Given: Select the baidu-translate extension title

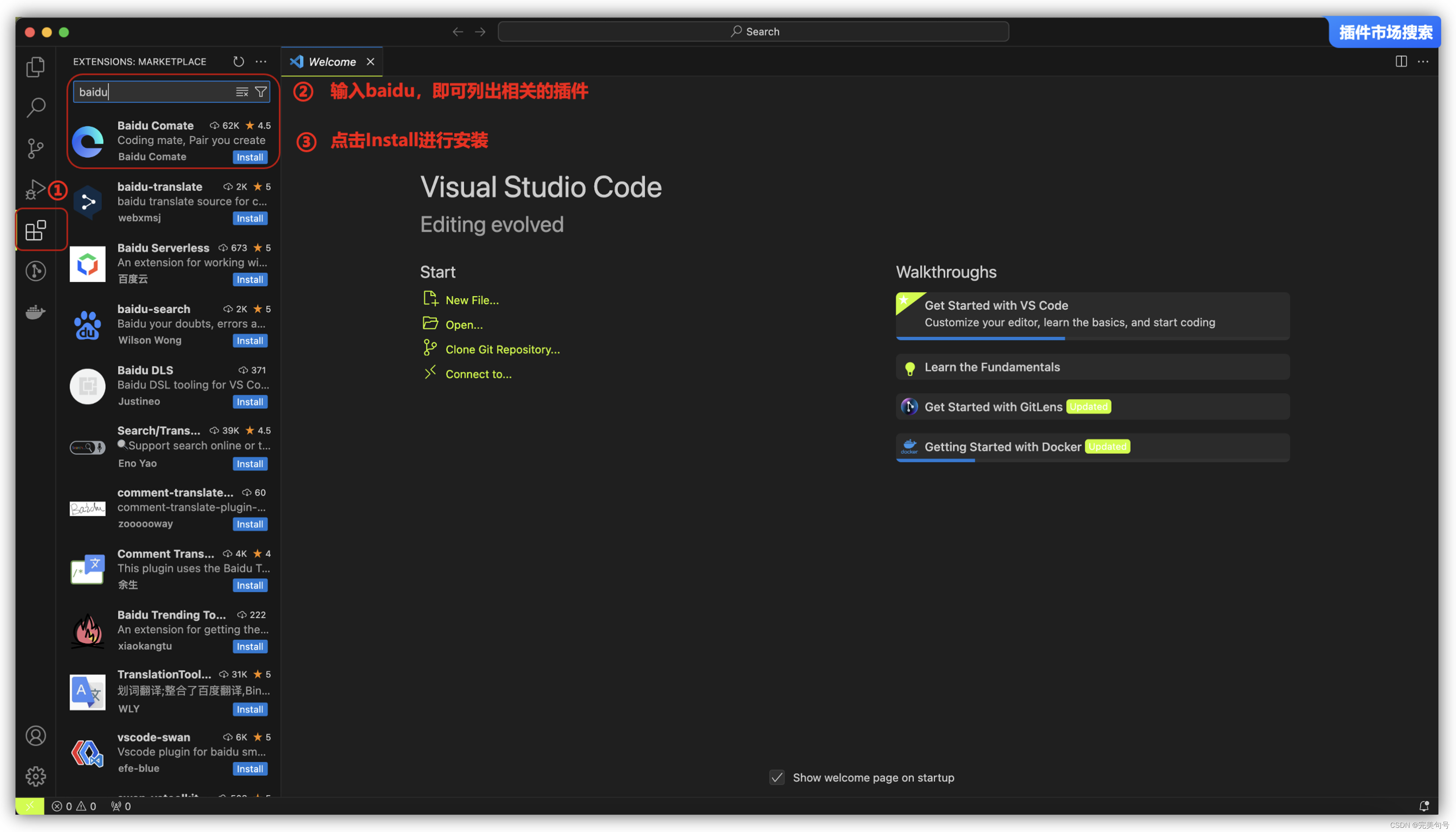Looking at the screenshot, I should [160, 187].
